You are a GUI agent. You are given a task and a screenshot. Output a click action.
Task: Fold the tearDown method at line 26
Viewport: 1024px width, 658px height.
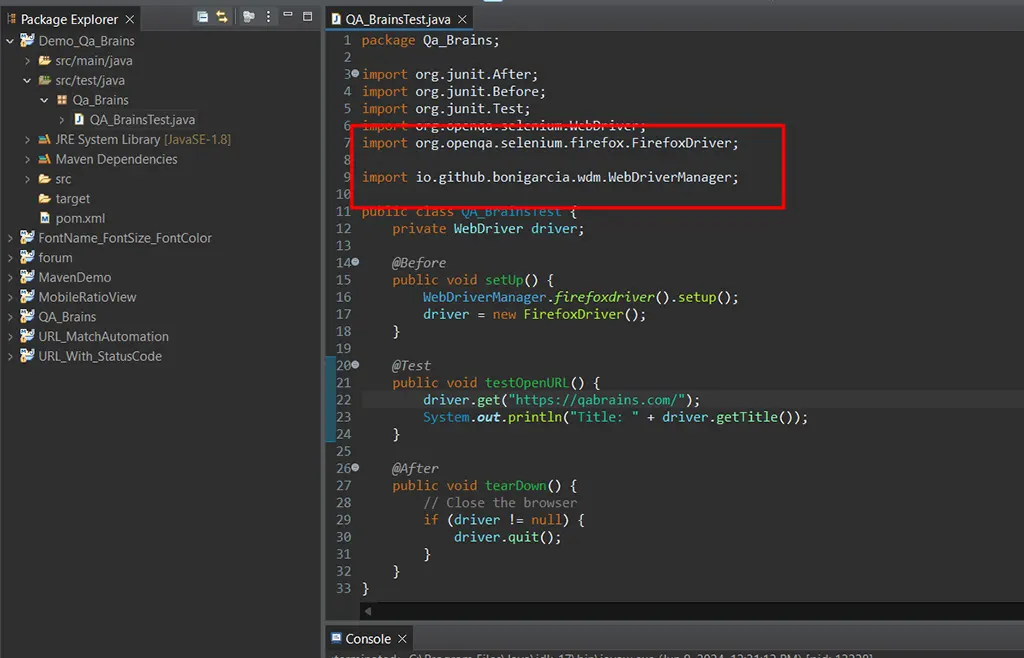tap(355, 468)
